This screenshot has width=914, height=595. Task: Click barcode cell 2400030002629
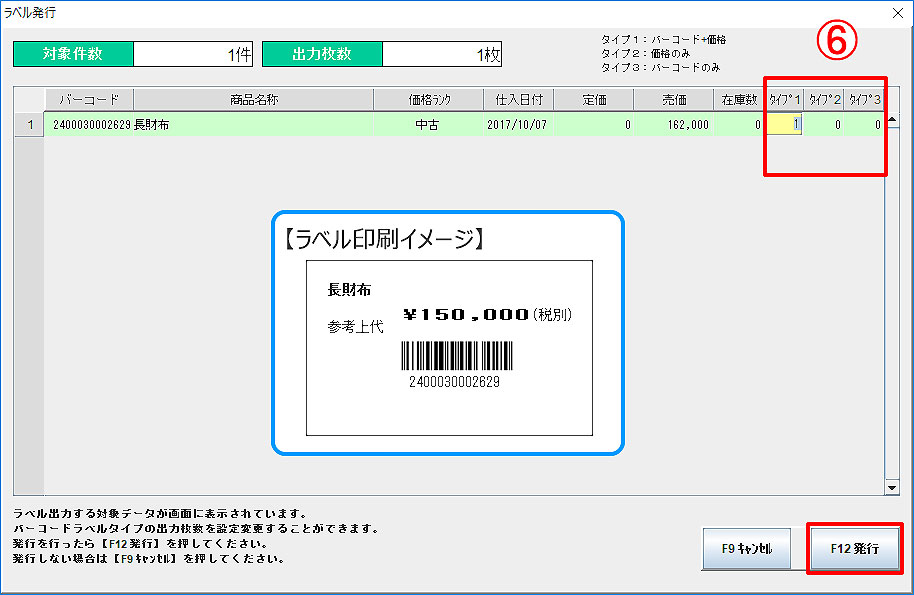[89, 125]
